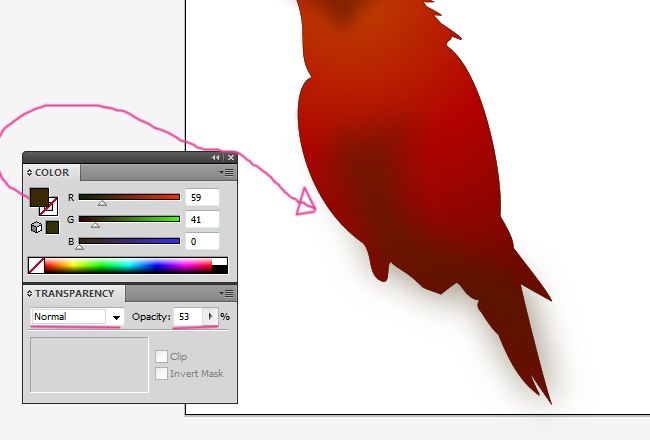
Task: Select the Transparency panel tab
Action: coord(74,294)
